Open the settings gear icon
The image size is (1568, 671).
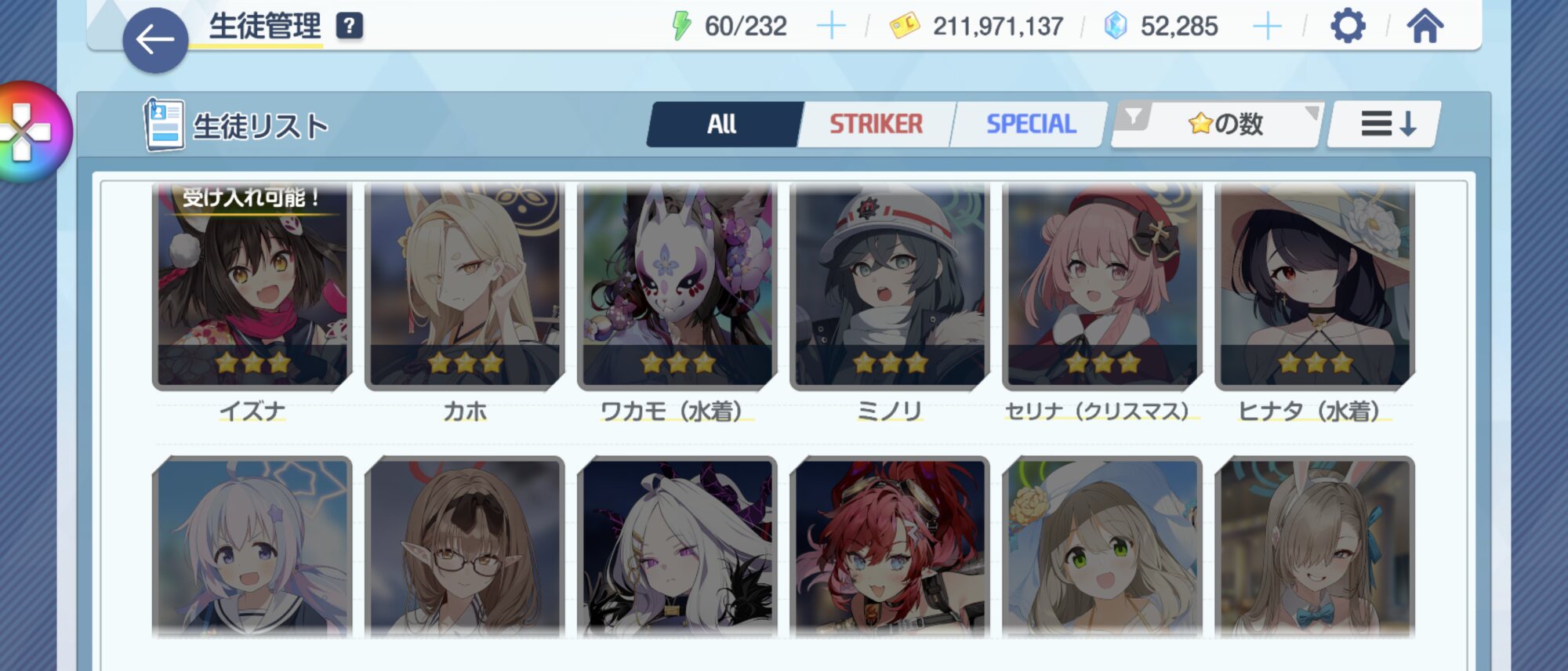pos(1348,26)
